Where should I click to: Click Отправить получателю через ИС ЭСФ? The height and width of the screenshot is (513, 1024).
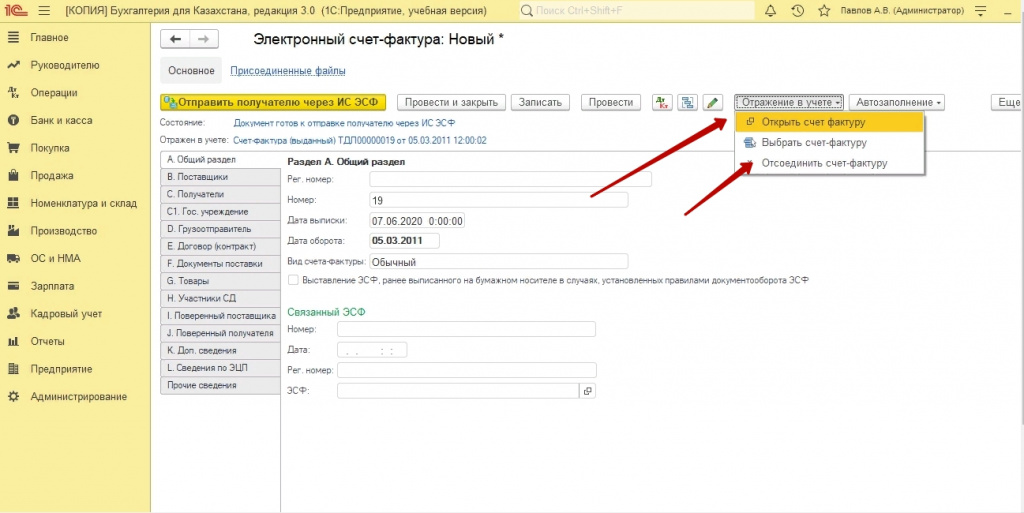[273, 102]
